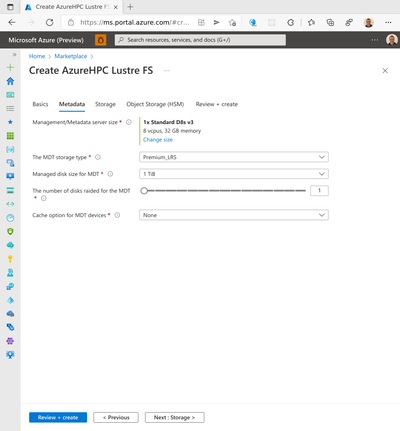Open the Virtual networks angle brackets icon

(x=10, y=204)
